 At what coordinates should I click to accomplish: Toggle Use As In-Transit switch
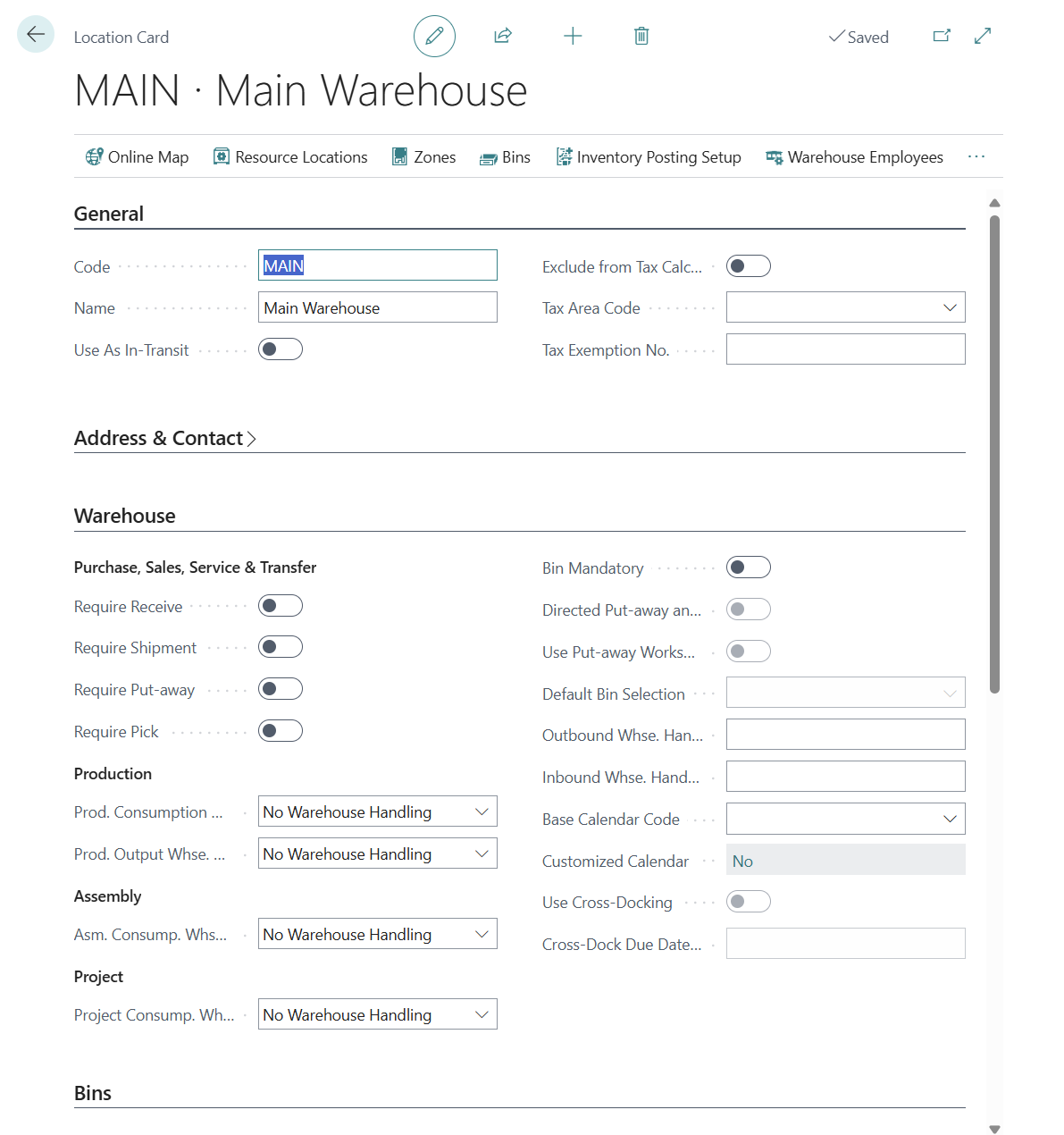(x=281, y=349)
